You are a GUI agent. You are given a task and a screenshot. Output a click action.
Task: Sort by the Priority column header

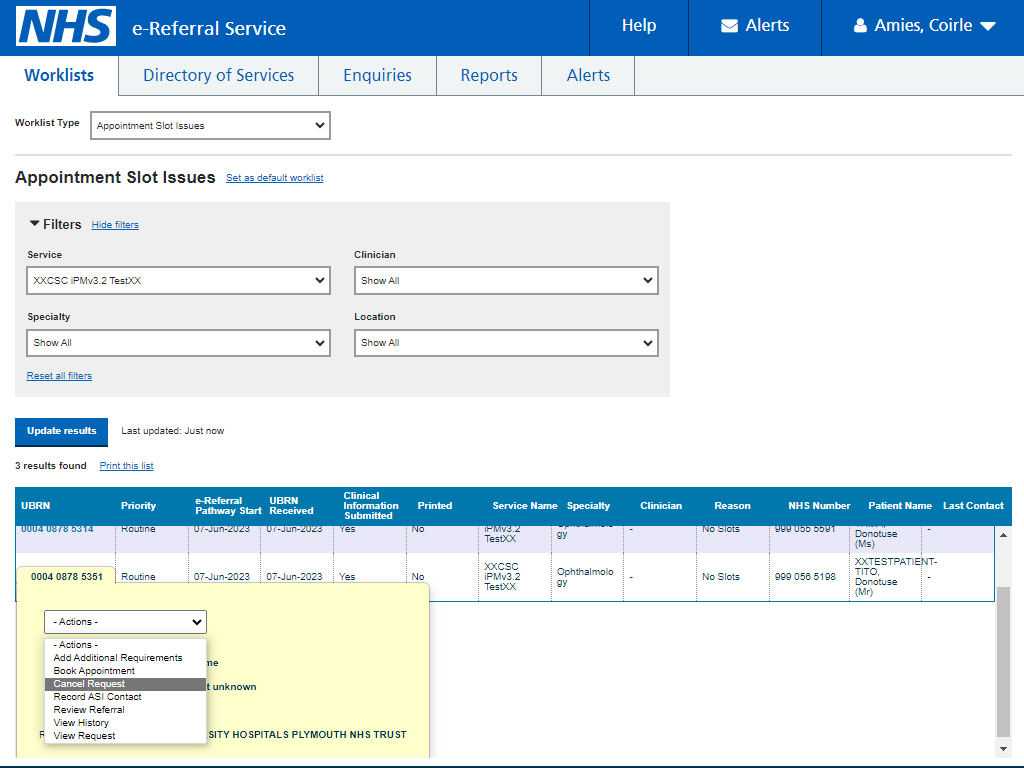(x=138, y=505)
